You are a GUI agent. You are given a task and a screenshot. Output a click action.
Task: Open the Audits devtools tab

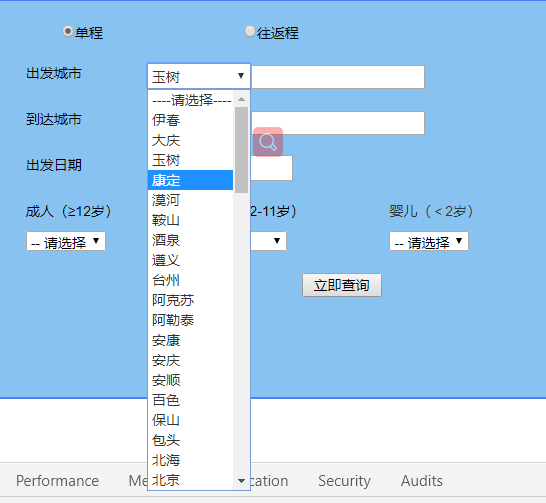(422, 481)
